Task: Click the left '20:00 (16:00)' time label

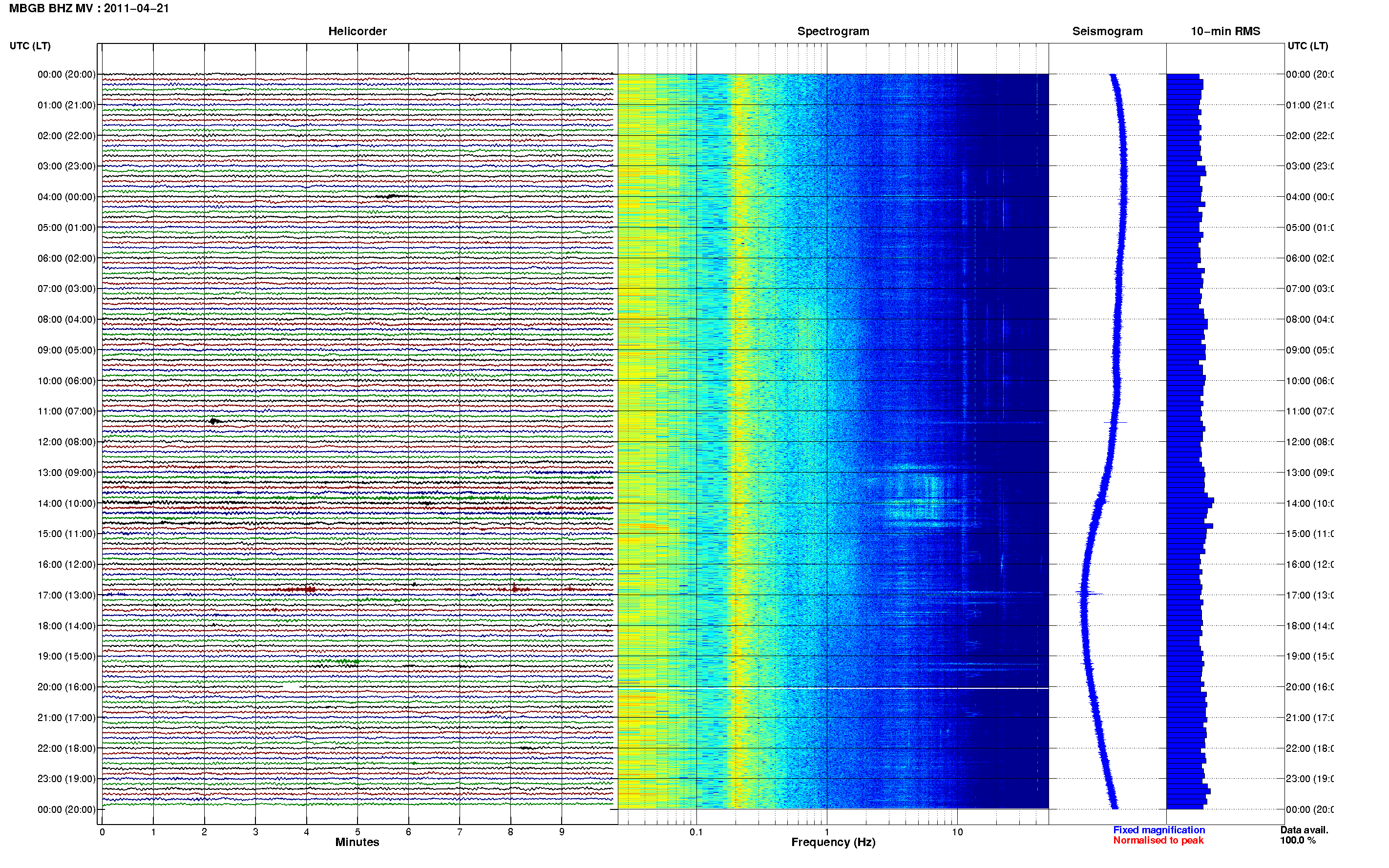Action: point(66,686)
